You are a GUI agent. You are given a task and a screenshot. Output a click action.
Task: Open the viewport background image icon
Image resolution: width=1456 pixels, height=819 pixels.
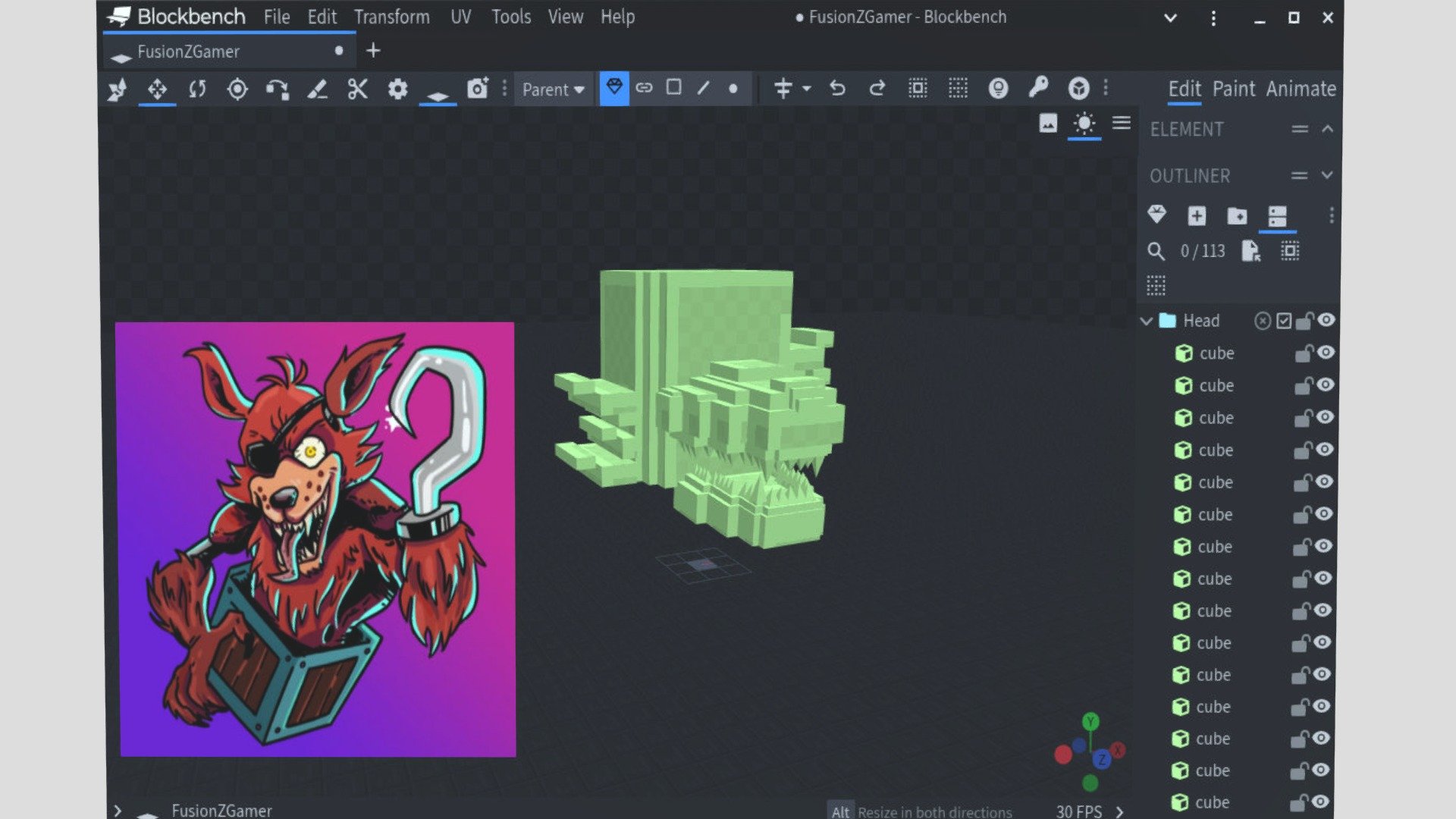coord(1048,123)
